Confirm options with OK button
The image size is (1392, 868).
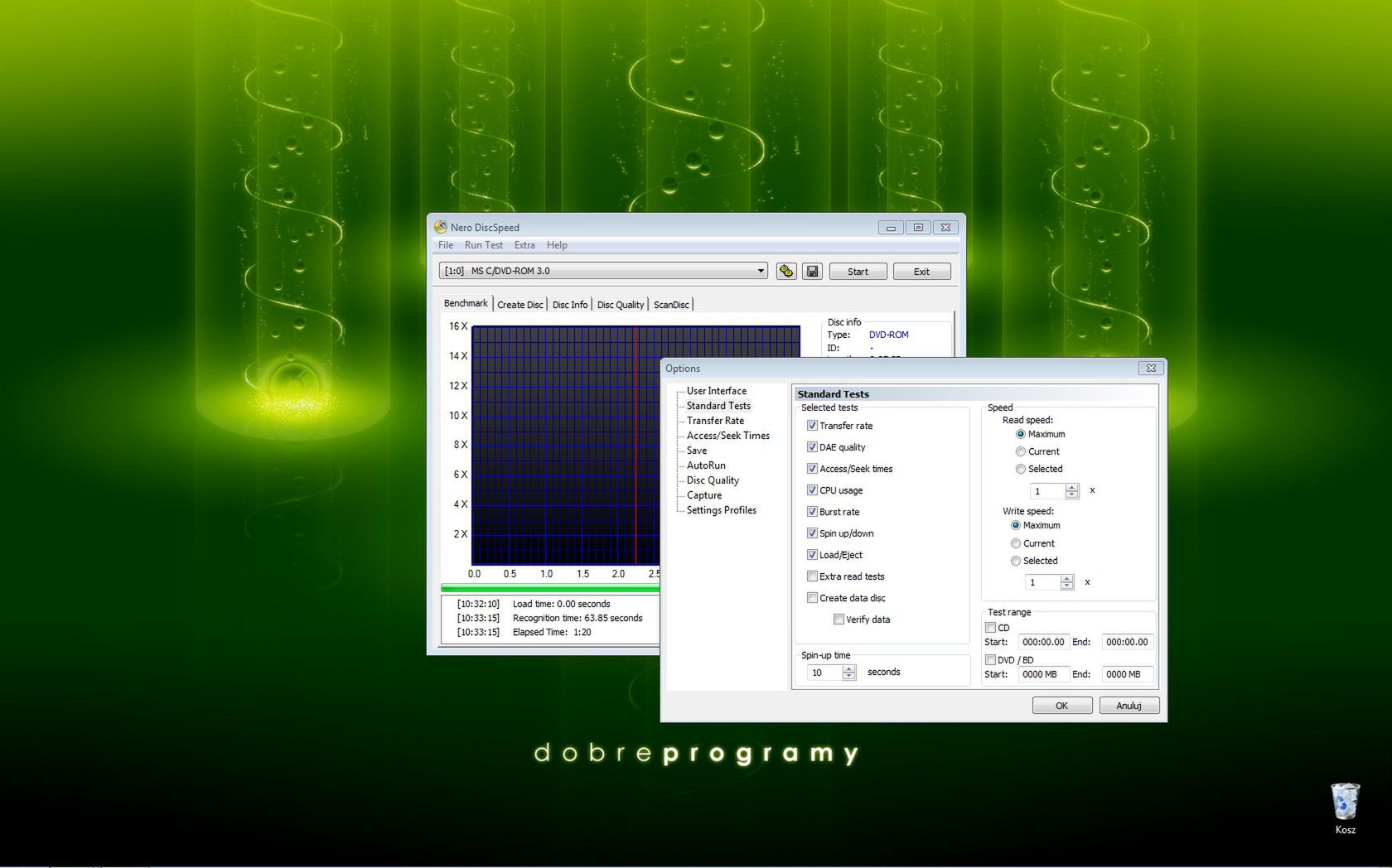[x=1061, y=706]
